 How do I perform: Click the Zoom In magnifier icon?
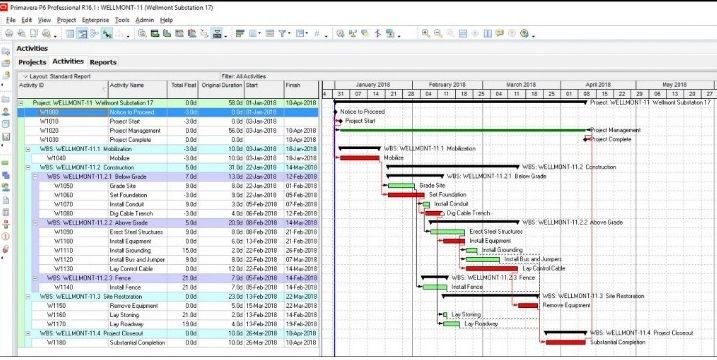pos(426,33)
